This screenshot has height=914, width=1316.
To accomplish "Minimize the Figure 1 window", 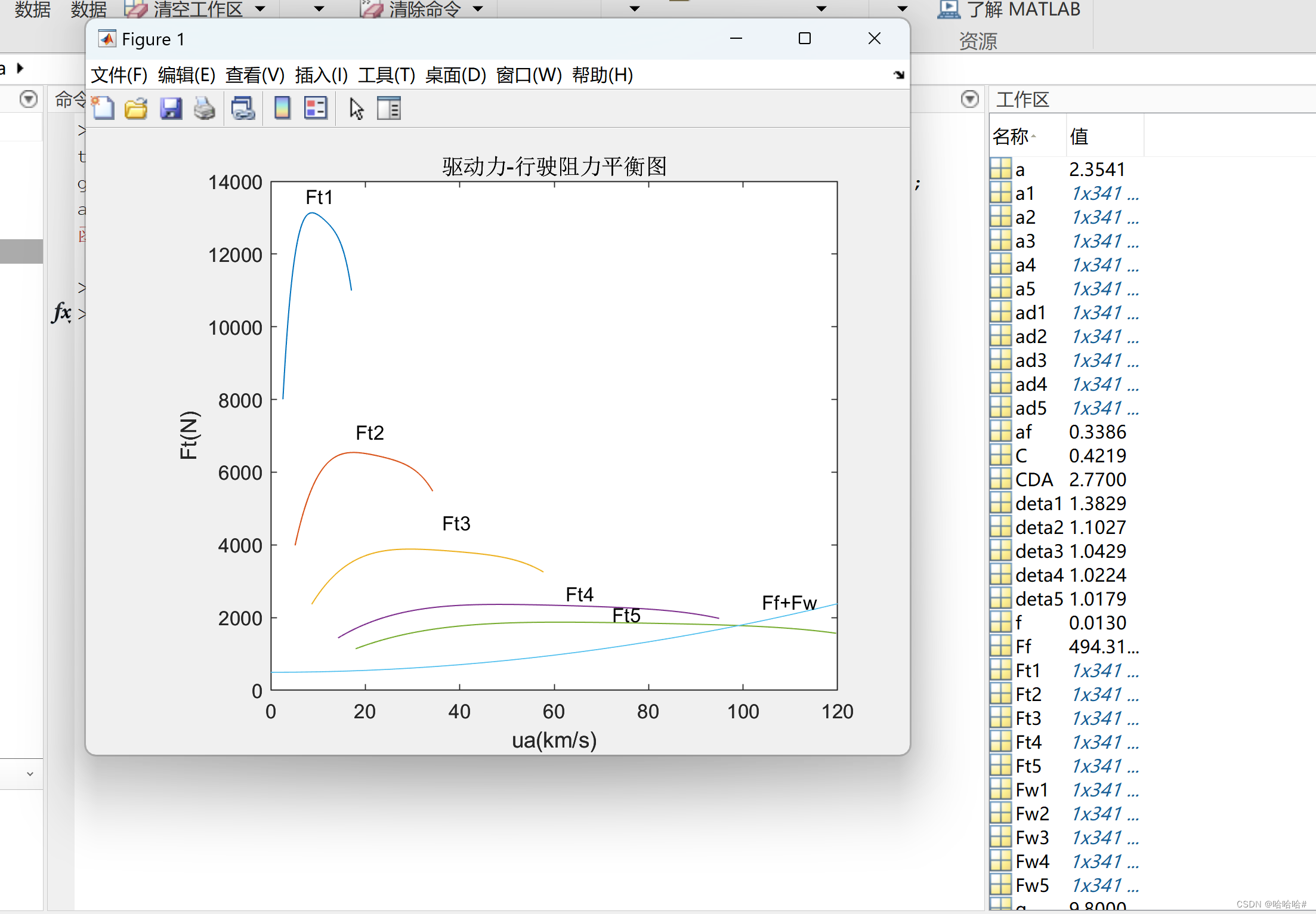I will 736,39.
